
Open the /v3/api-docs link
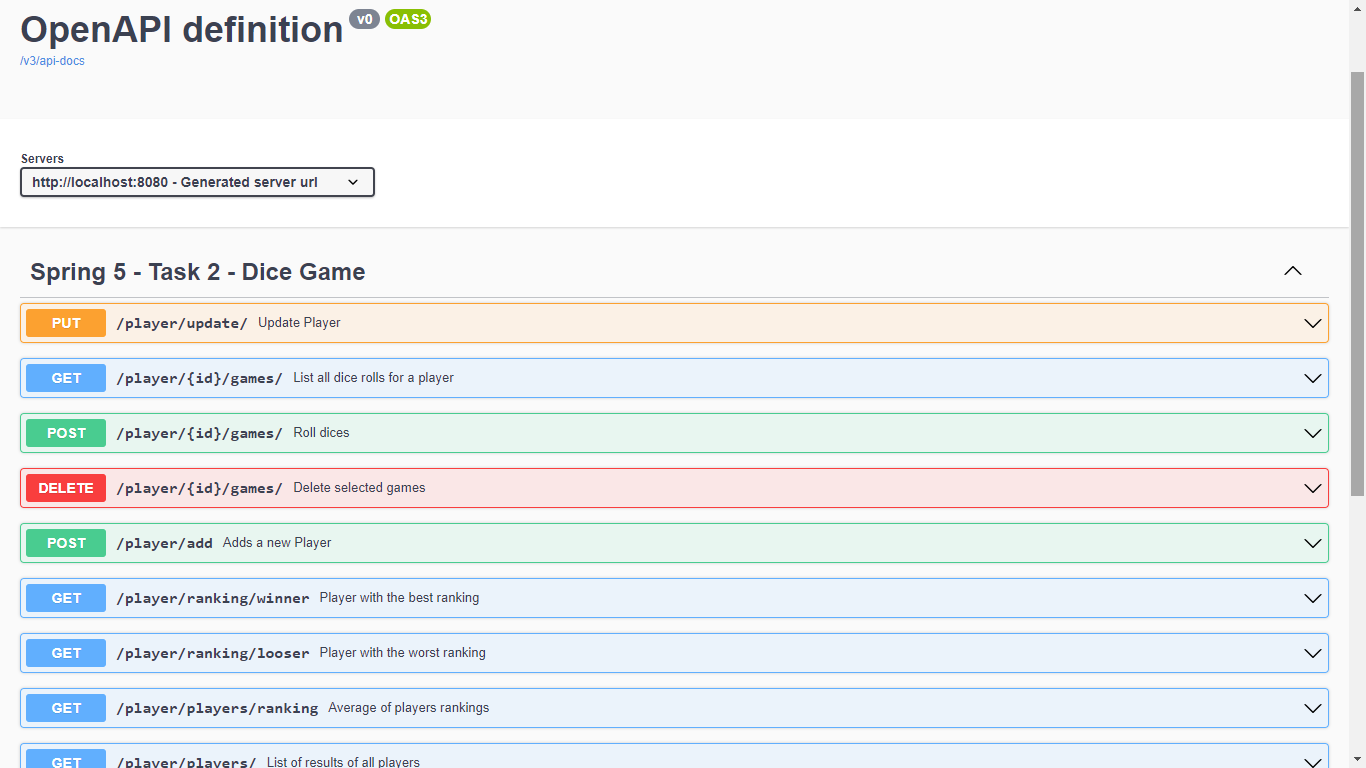point(51,61)
